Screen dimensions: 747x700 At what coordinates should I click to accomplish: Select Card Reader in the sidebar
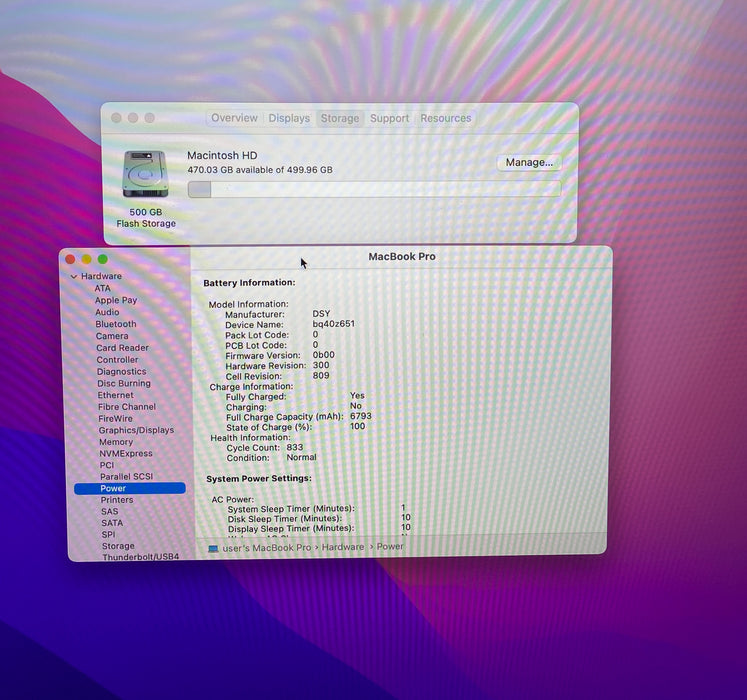122,348
